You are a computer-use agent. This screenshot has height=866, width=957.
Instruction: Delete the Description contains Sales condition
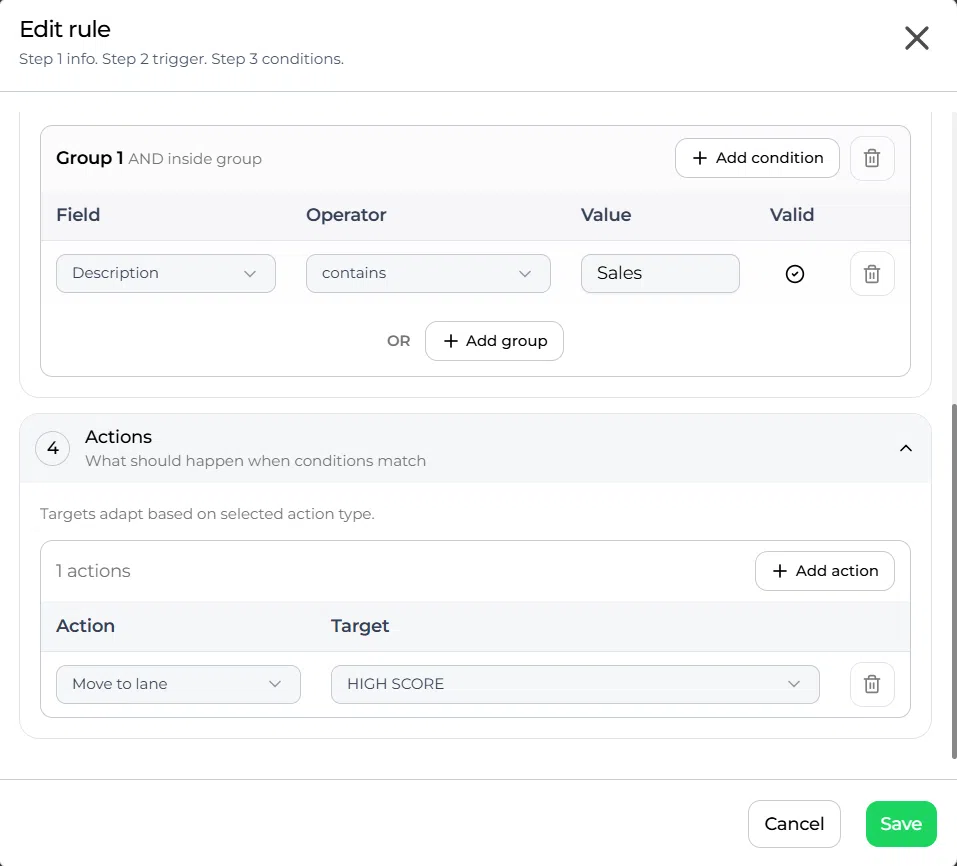tap(872, 273)
